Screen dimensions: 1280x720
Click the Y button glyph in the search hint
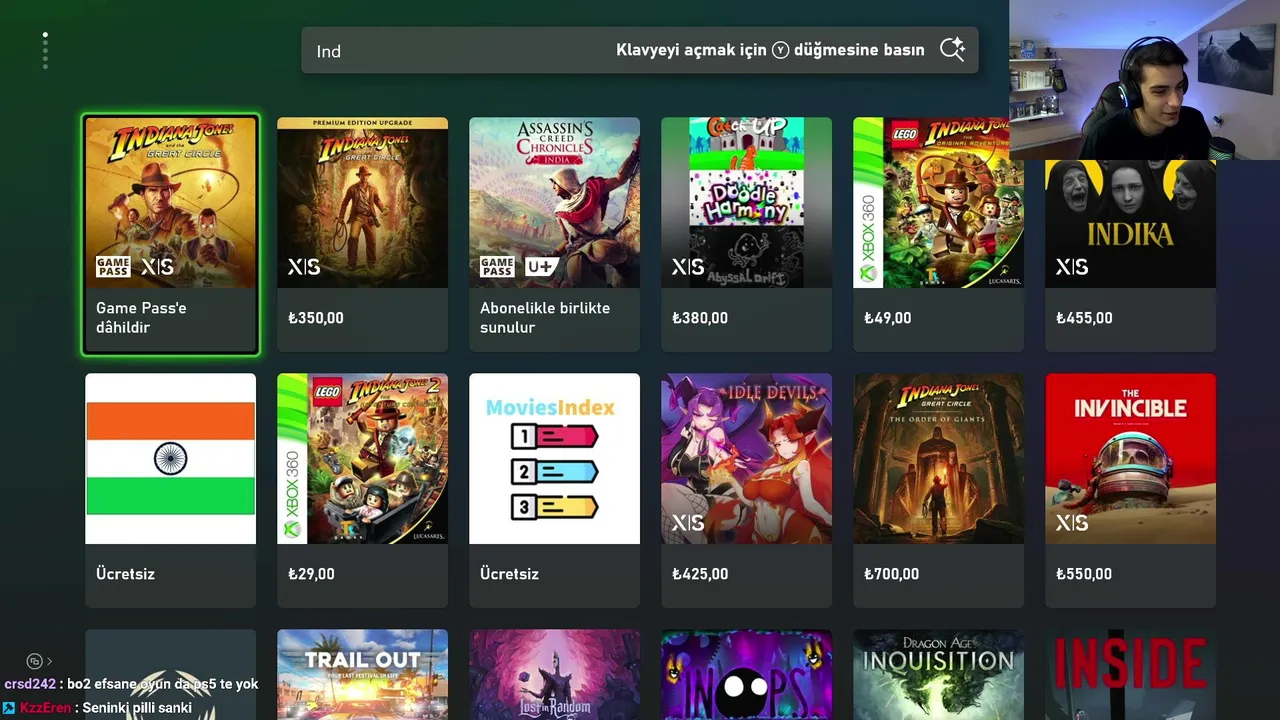tap(780, 50)
